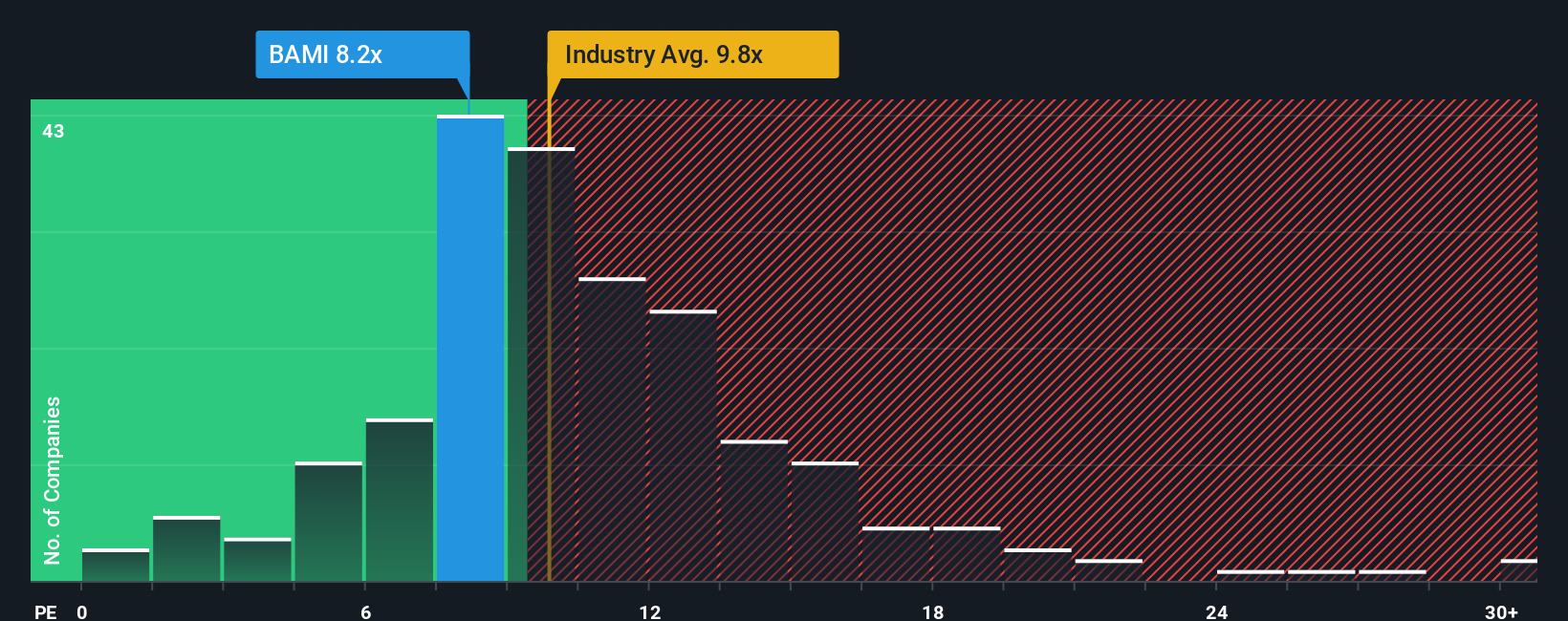
Task: Click the x-axis tick label 6
Action: (365, 611)
